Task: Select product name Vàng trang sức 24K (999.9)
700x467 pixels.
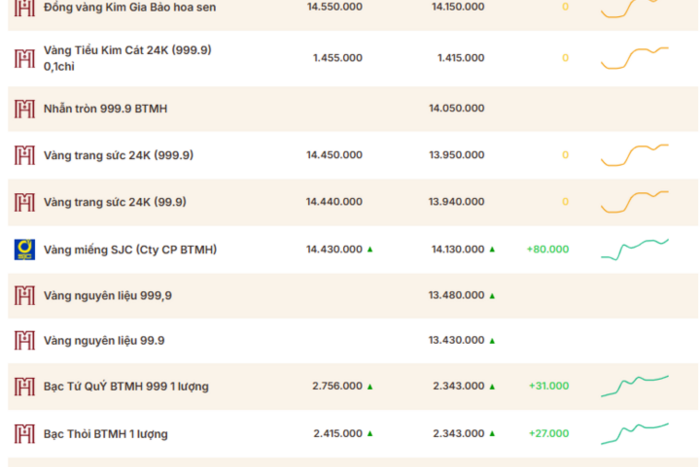Action: [118, 155]
